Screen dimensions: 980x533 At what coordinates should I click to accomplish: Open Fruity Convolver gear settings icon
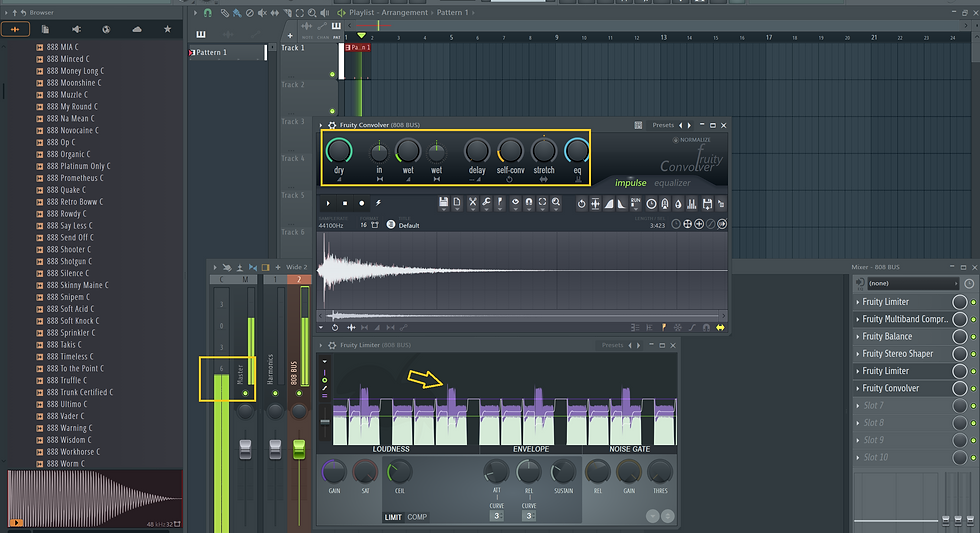pos(332,125)
